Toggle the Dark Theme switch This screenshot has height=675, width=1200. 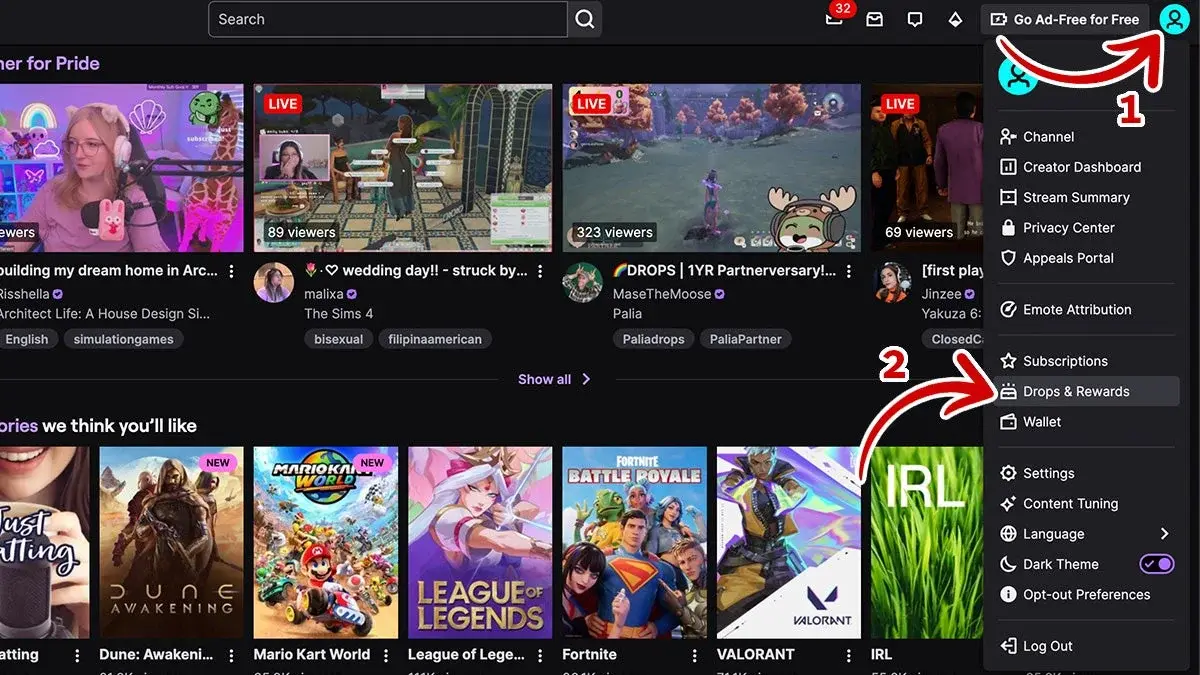1157,564
